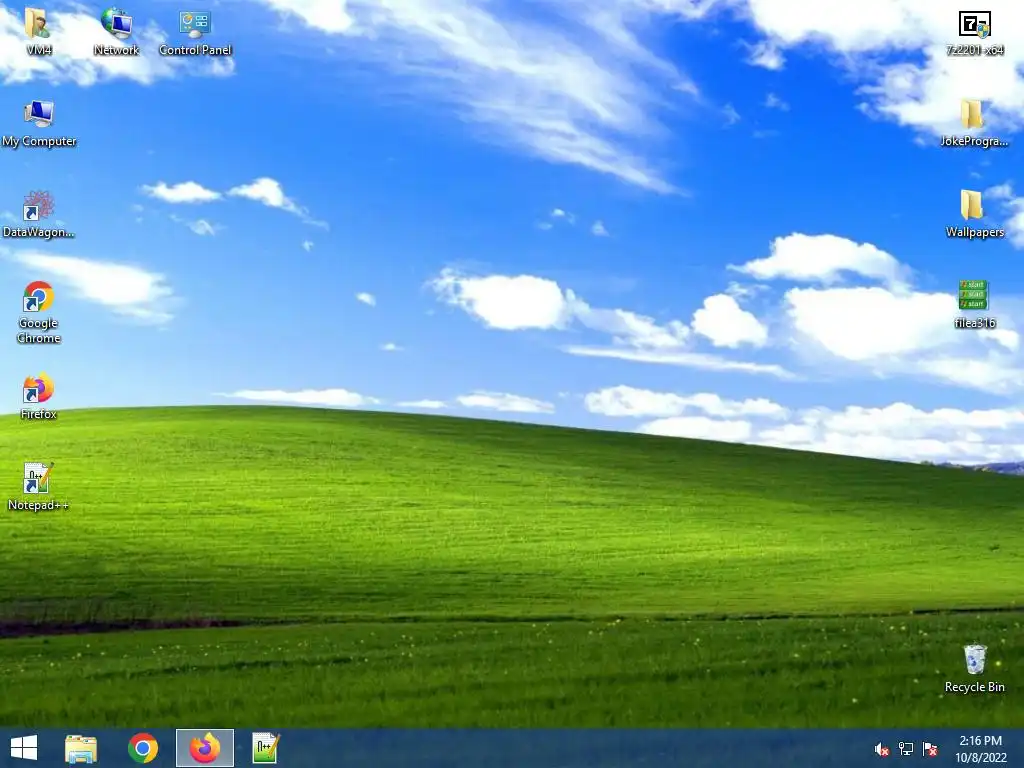Select the Recycle Bin icon
1024x768 pixels.
(974, 660)
